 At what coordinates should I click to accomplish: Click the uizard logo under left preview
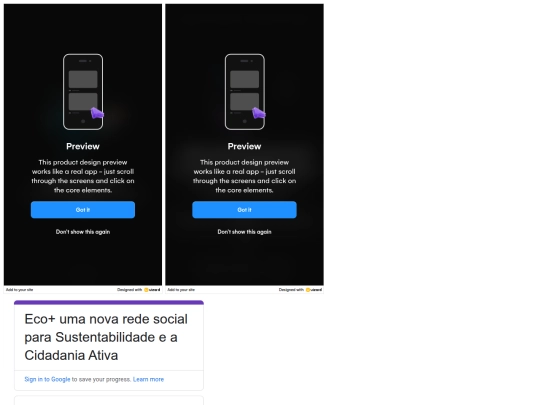pos(152,290)
